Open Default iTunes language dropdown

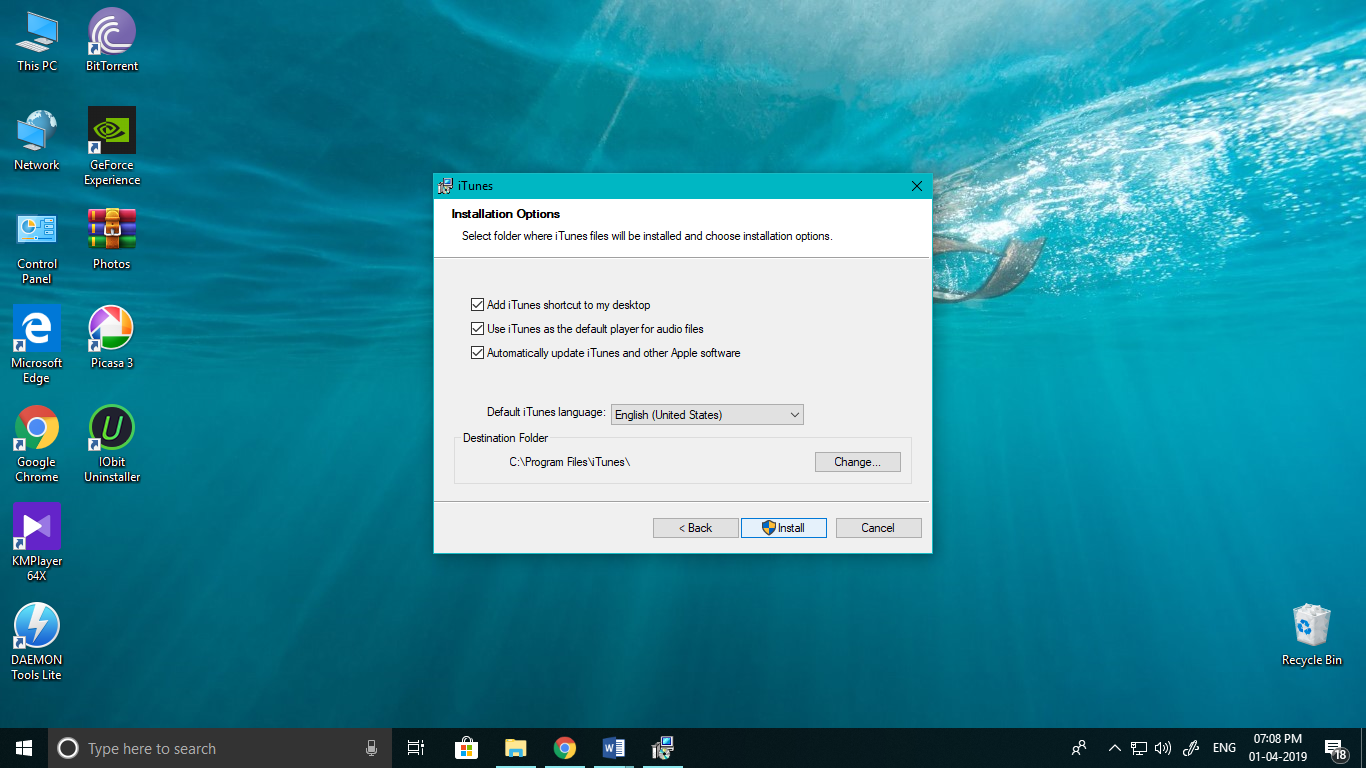[707, 414]
